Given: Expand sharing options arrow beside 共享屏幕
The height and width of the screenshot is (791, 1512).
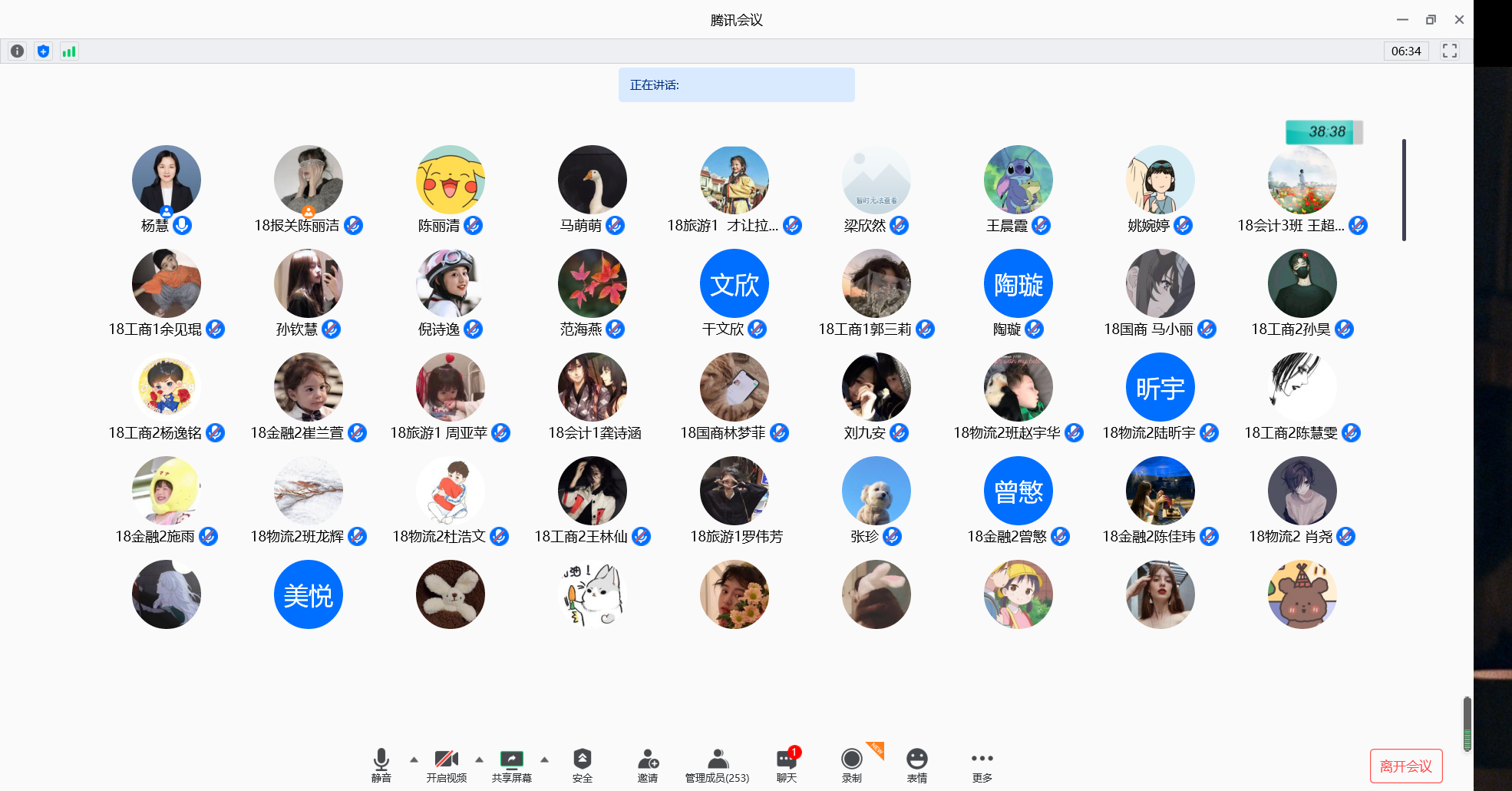Looking at the screenshot, I should (x=544, y=760).
